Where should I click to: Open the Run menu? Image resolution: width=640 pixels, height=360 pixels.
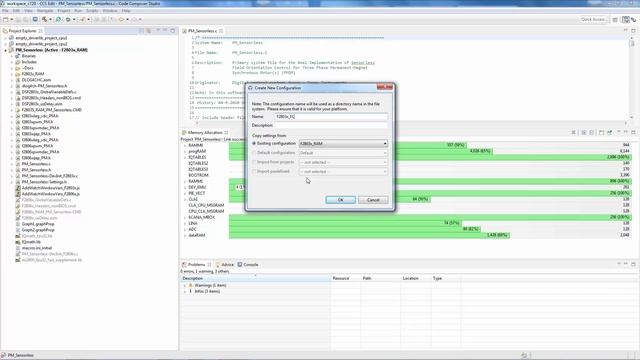(x=78, y=11)
